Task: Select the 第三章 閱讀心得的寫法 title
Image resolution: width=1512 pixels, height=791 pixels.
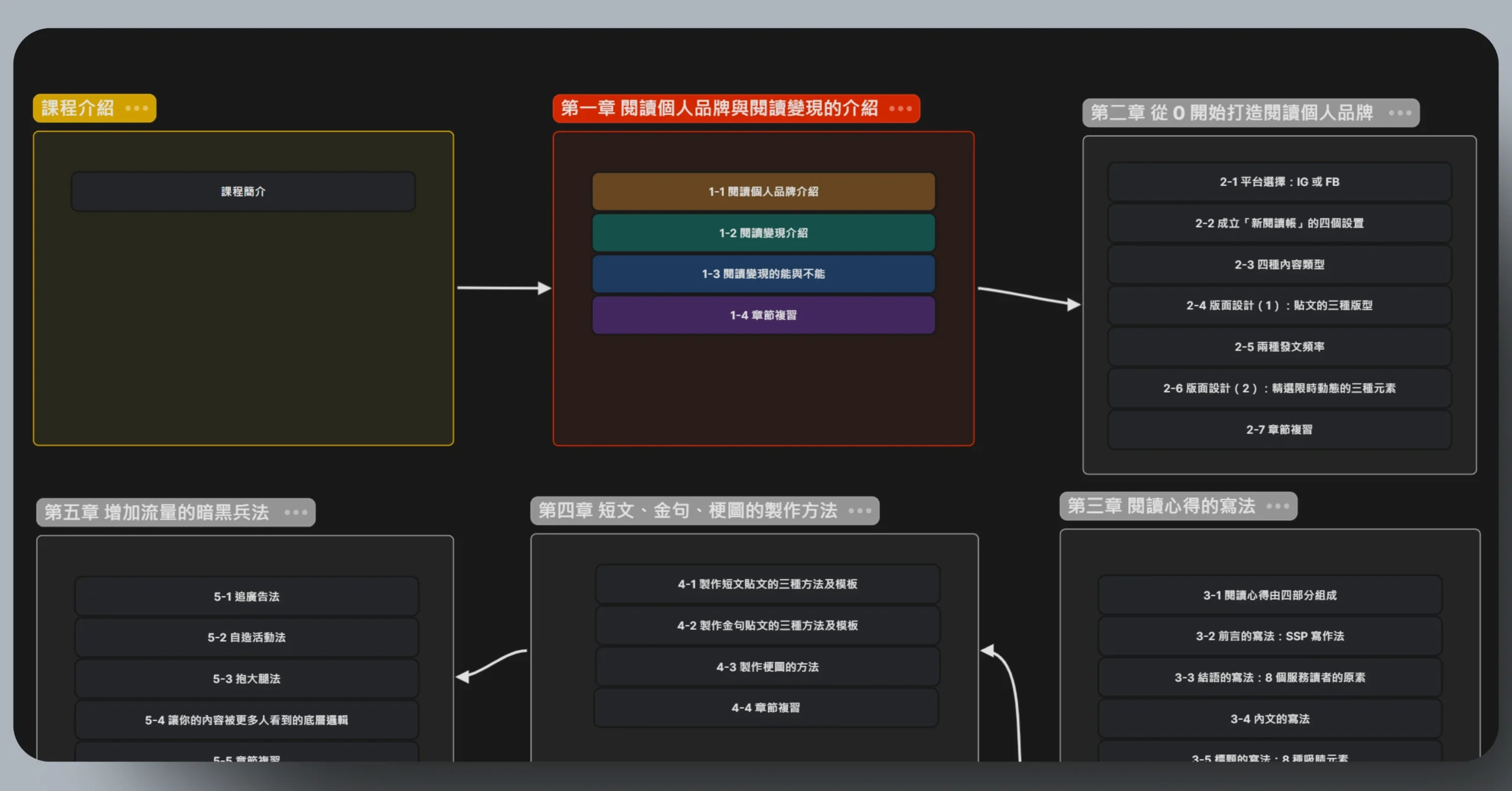Action: [1161, 506]
